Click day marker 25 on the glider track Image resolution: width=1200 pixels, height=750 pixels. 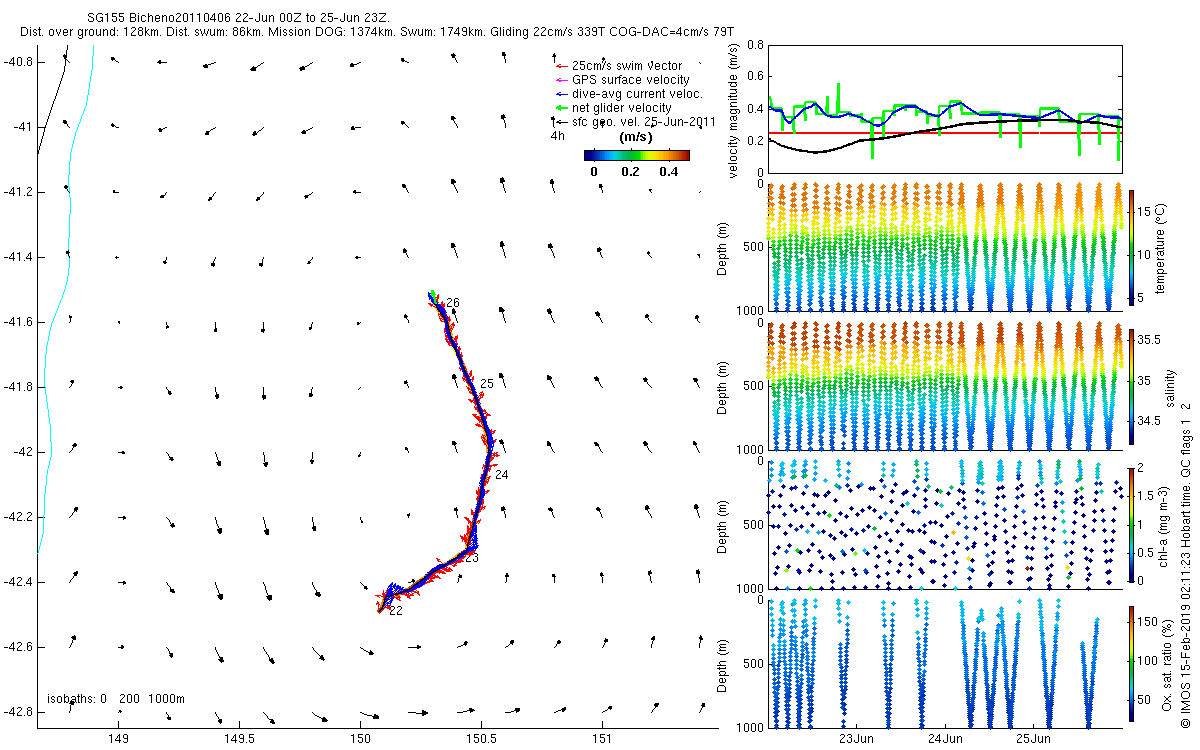(487, 384)
